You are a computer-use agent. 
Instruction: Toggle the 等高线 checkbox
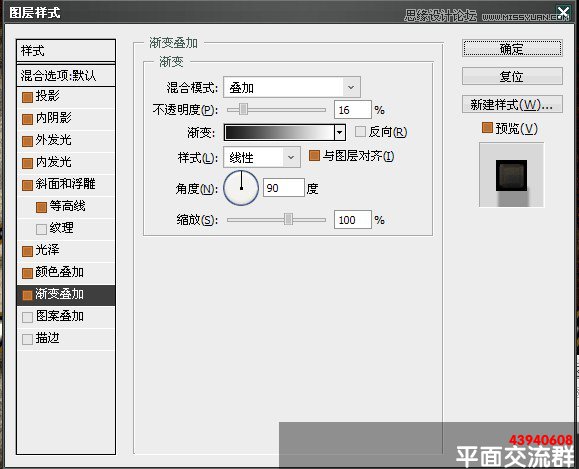pyautogui.click(x=41, y=207)
